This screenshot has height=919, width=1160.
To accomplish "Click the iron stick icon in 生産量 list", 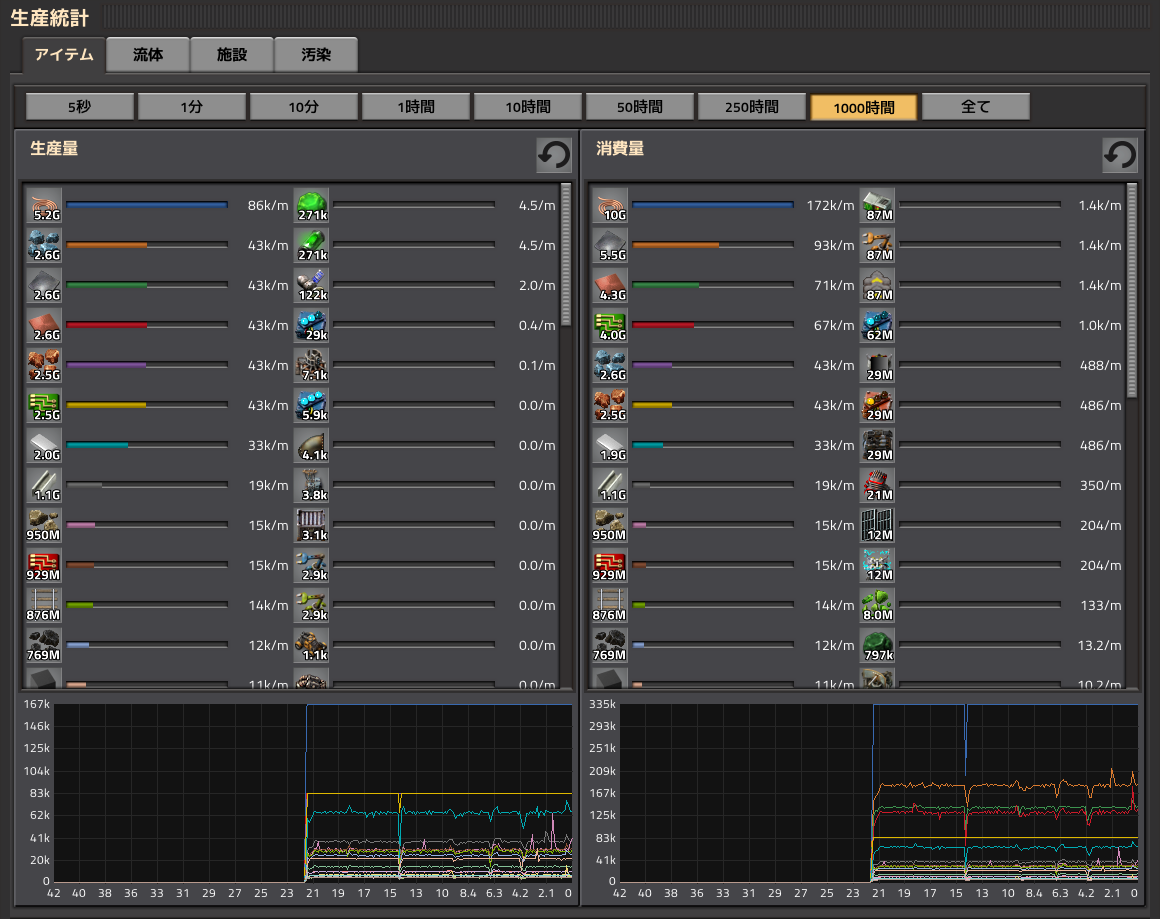I will pos(44,485).
